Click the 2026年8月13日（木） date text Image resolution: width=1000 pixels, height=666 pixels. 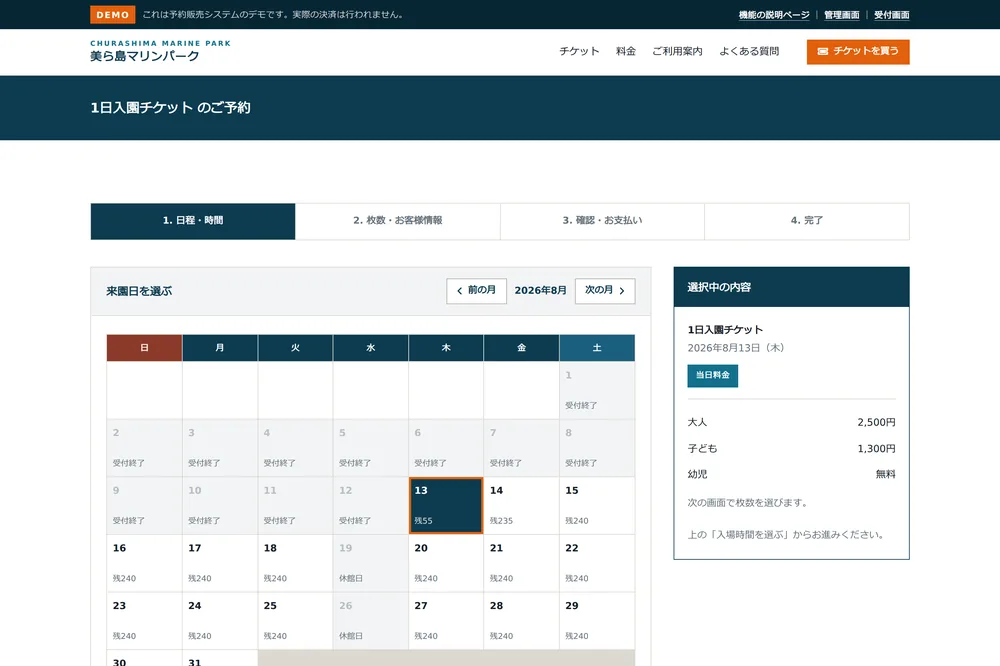736,348
